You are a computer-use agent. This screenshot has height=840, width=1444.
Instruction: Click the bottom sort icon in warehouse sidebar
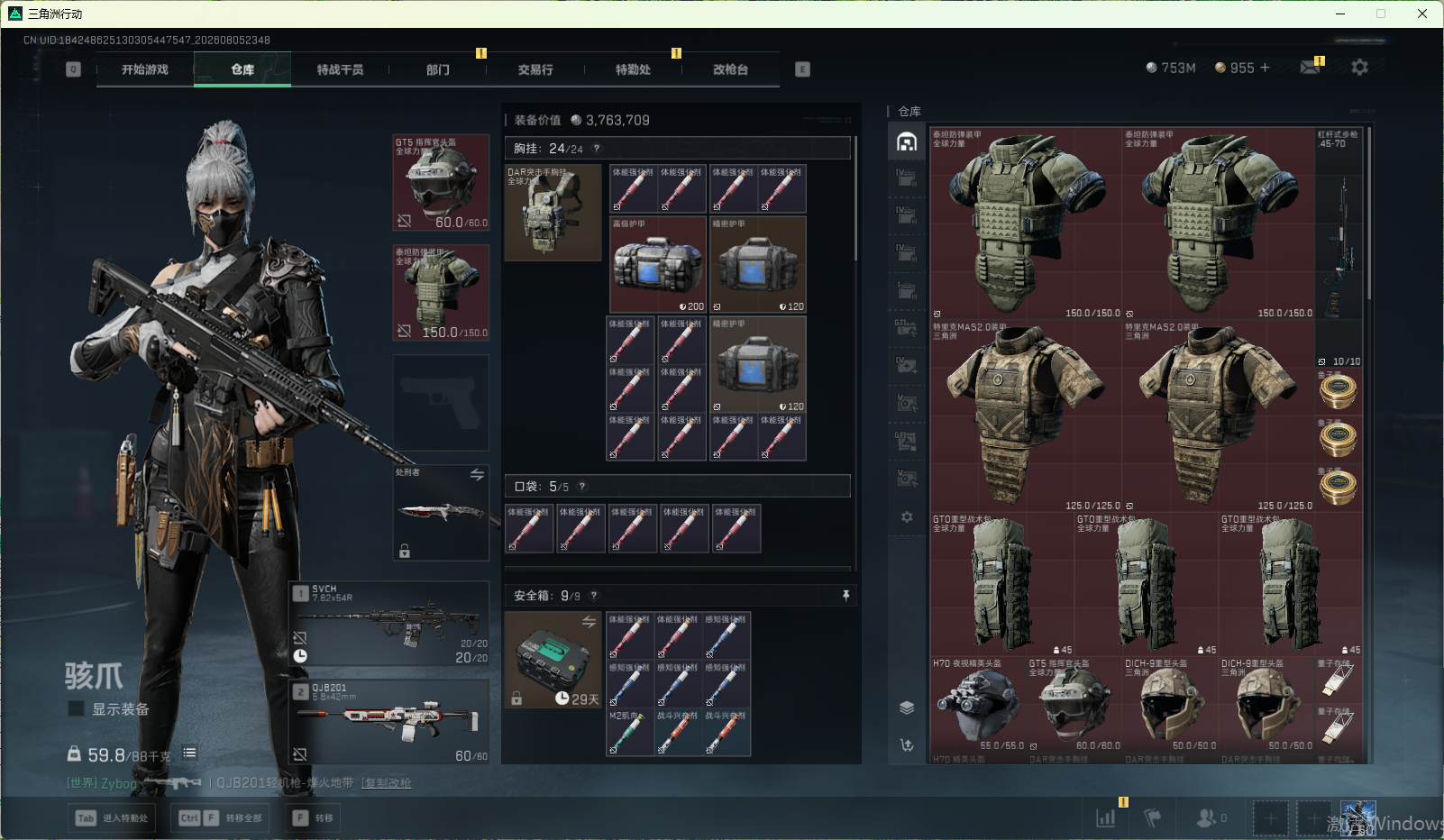pos(907,745)
